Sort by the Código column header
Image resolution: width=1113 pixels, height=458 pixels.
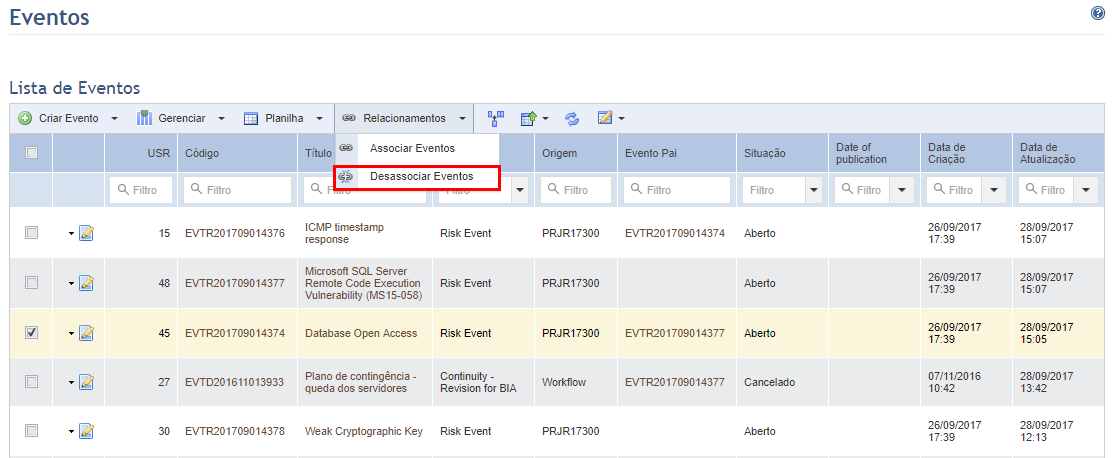click(x=202, y=153)
